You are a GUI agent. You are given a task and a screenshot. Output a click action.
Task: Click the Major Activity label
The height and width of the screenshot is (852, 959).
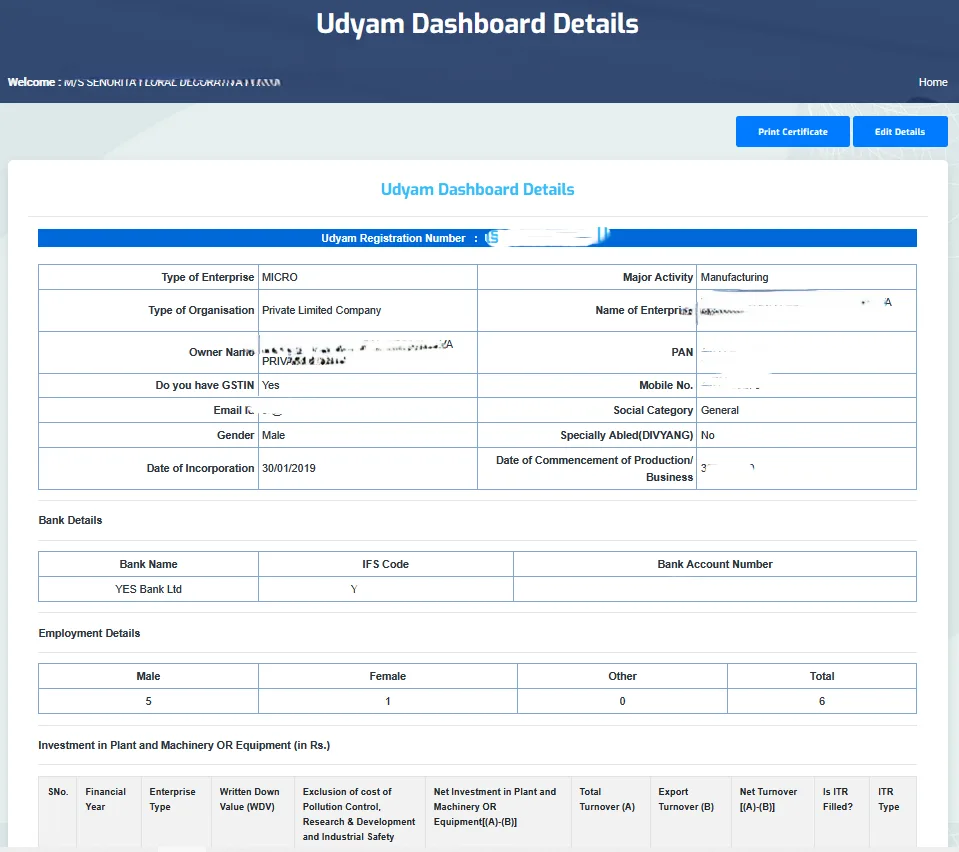tap(657, 277)
